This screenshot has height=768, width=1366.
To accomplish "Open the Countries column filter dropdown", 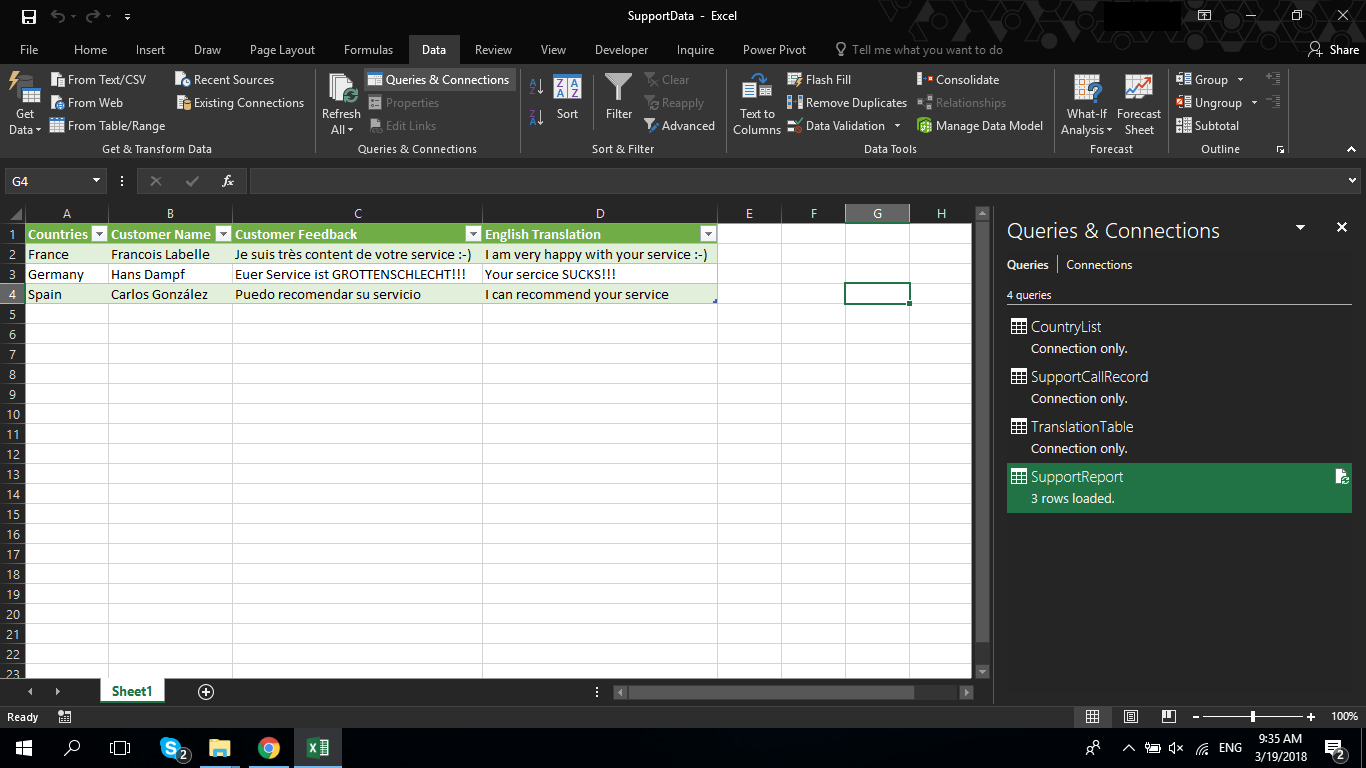I will click(99, 233).
